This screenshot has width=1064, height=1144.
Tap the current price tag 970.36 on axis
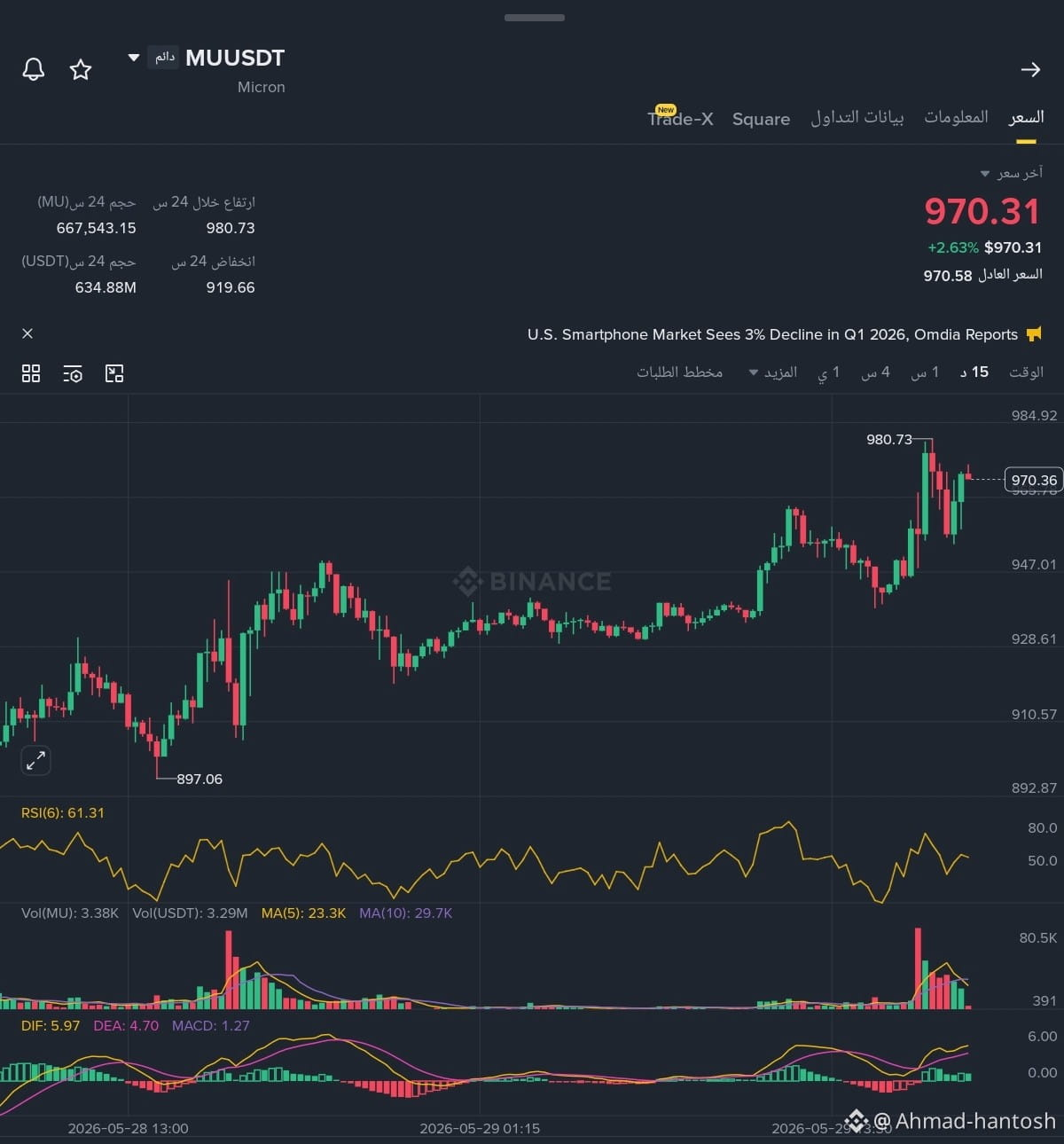[x=1034, y=480]
